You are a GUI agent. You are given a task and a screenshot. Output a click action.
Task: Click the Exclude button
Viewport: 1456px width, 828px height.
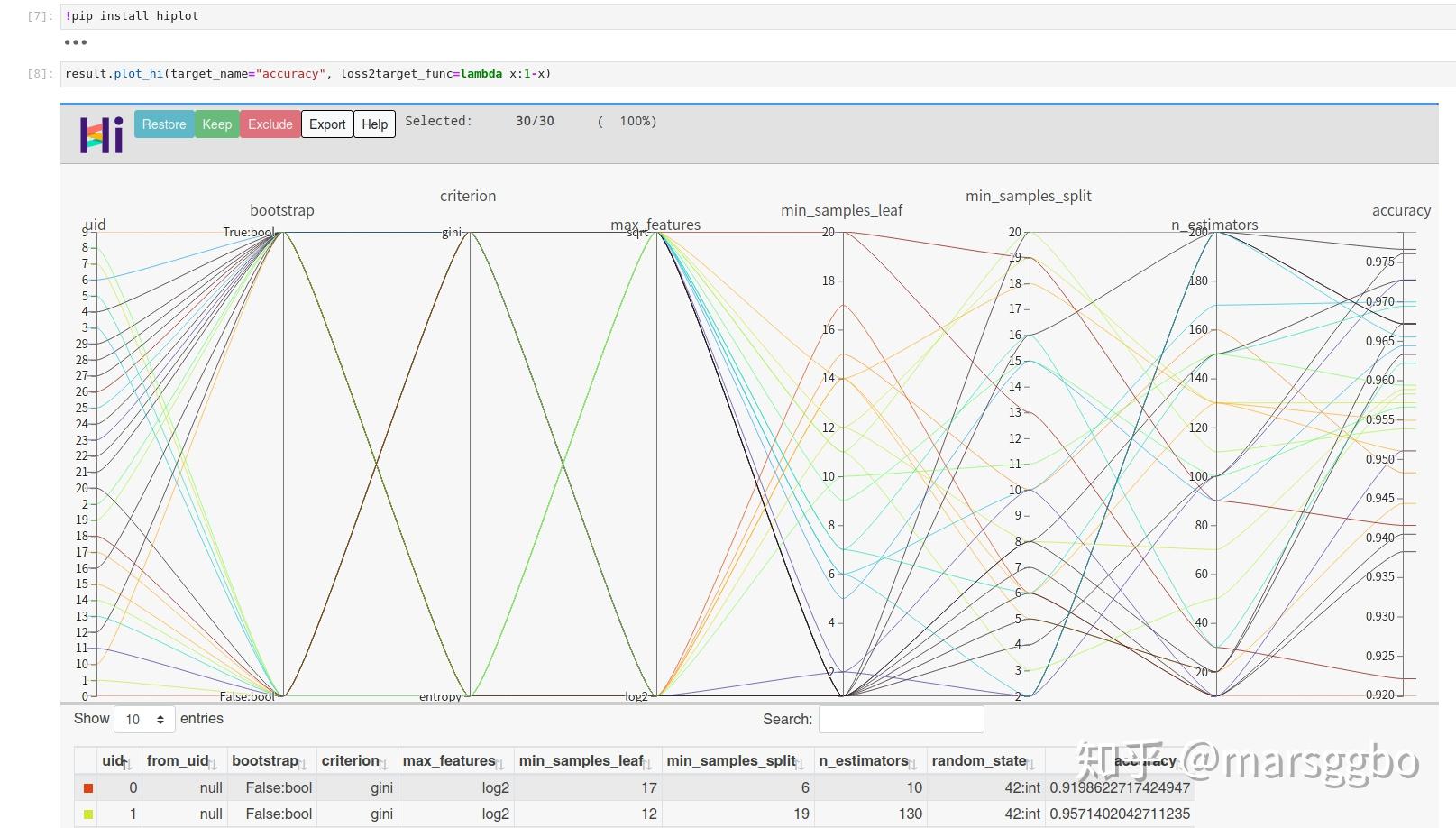tap(270, 124)
